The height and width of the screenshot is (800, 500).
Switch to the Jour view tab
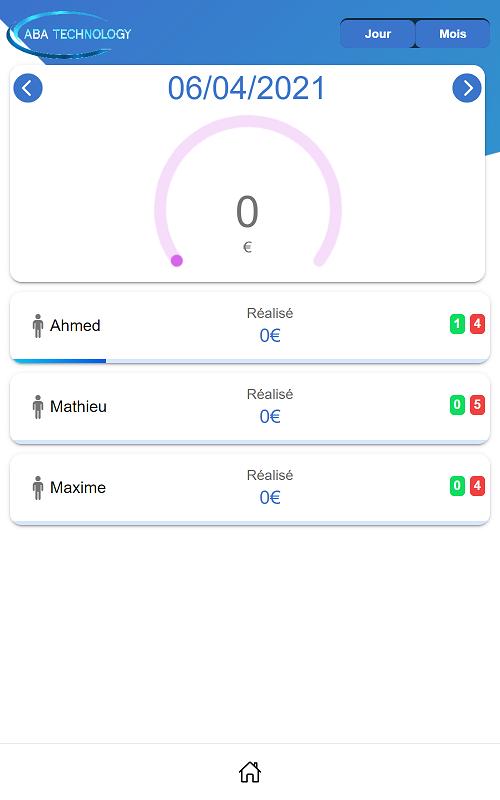click(x=378, y=34)
